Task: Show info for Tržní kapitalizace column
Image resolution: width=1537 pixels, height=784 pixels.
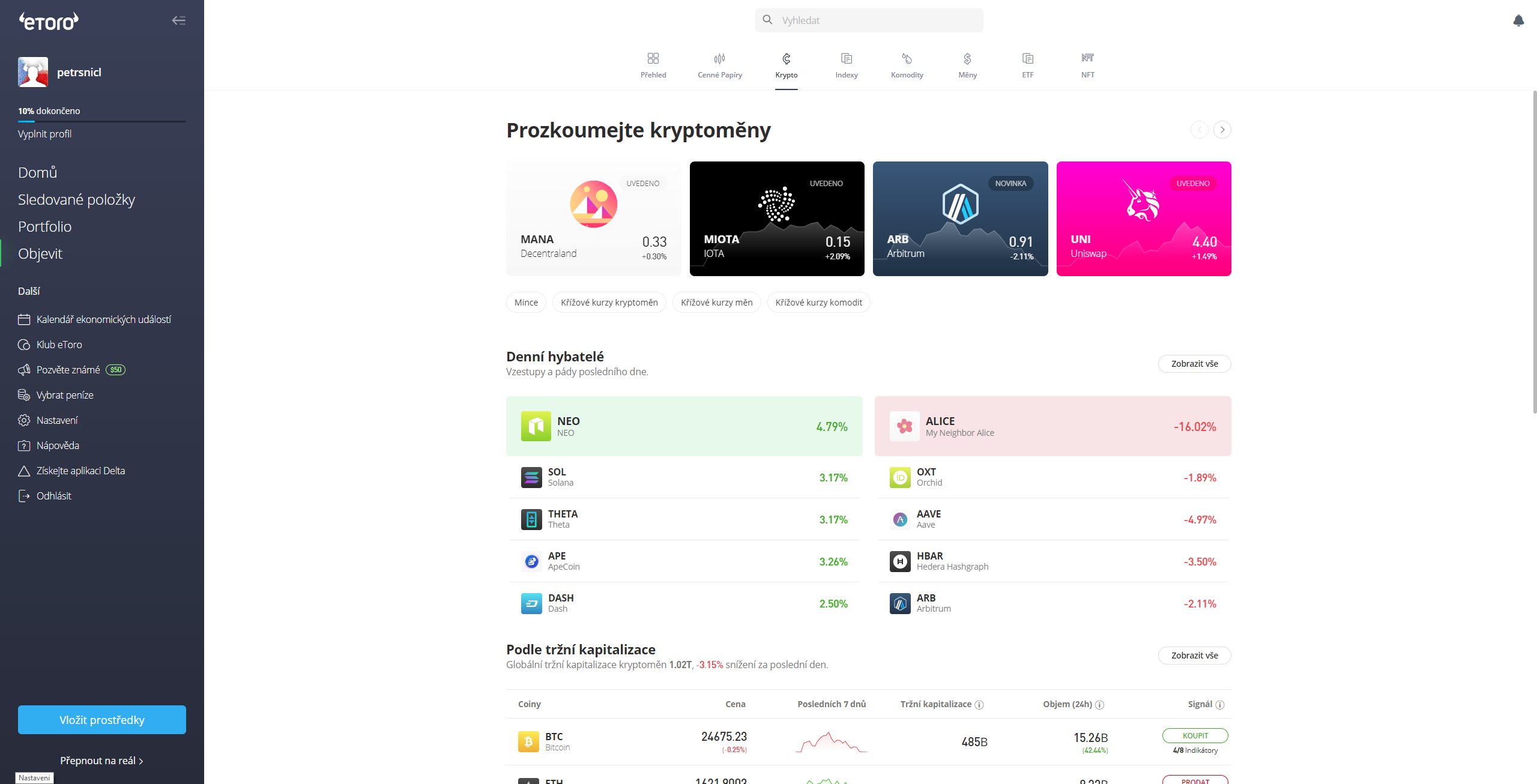Action: click(979, 705)
